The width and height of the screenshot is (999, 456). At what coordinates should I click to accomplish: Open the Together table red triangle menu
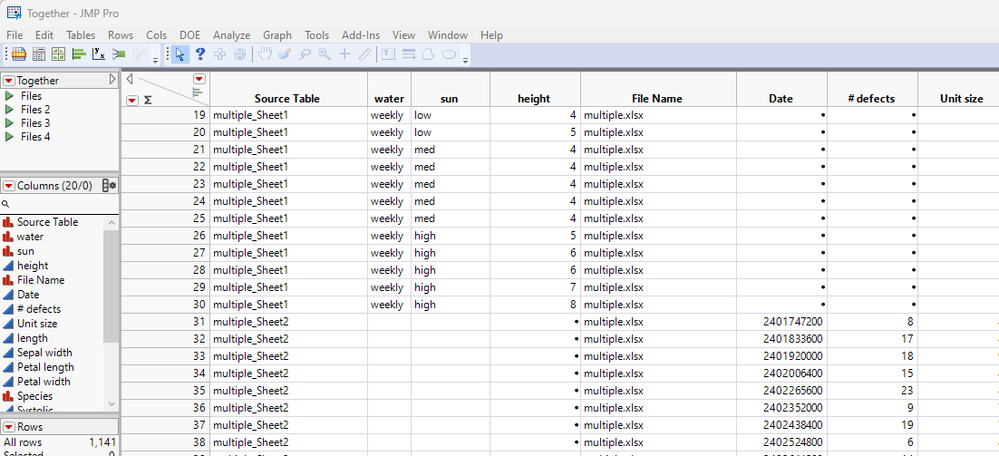click(x=9, y=80)
